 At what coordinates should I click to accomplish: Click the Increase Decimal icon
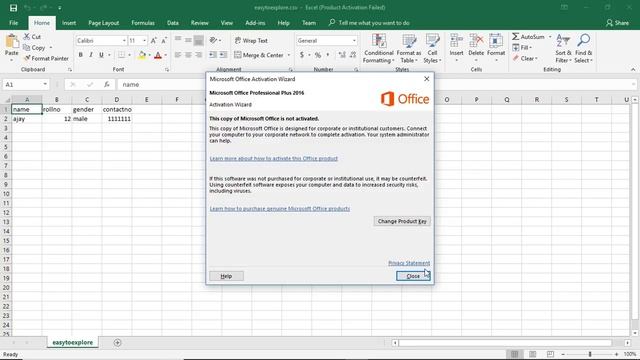coord(342,55)
